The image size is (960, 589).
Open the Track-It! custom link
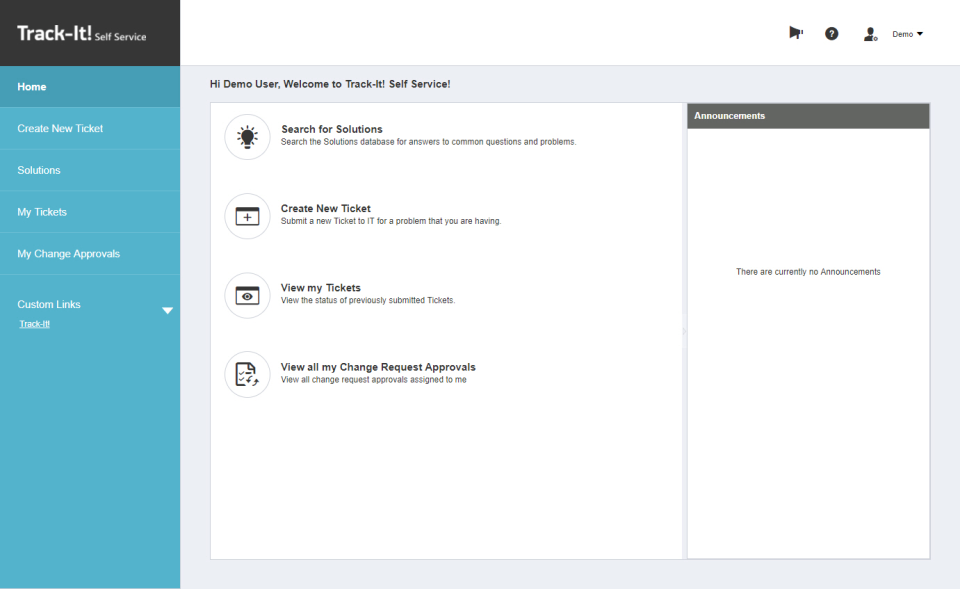tap(33, 323)
